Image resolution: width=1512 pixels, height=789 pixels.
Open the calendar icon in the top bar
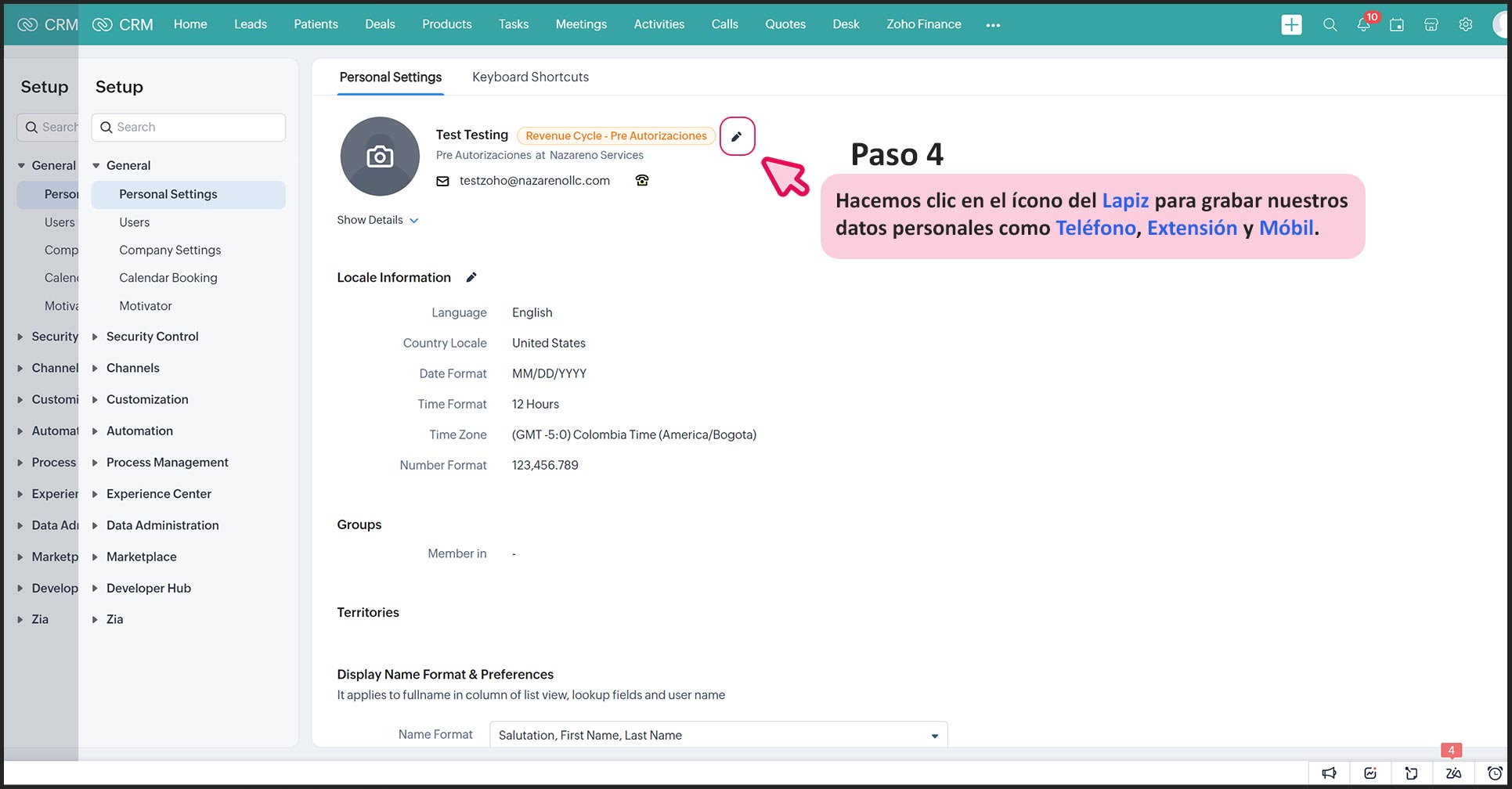coord(1397,25)
